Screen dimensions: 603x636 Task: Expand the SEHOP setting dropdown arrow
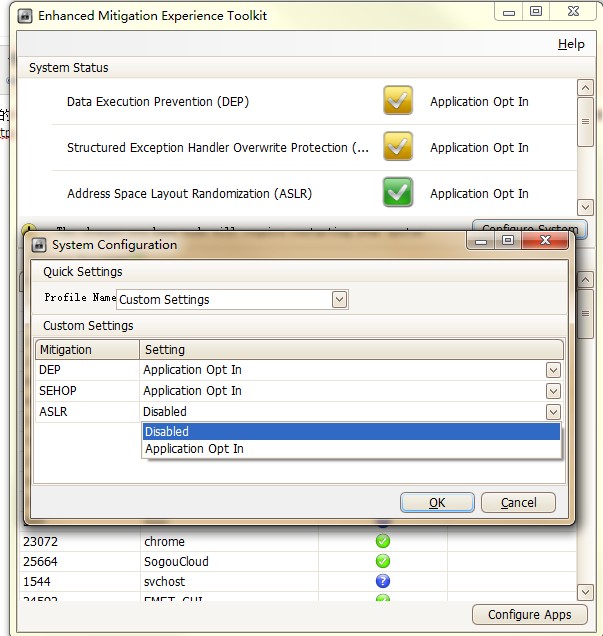pyautogui.click(x=553, y=391)
